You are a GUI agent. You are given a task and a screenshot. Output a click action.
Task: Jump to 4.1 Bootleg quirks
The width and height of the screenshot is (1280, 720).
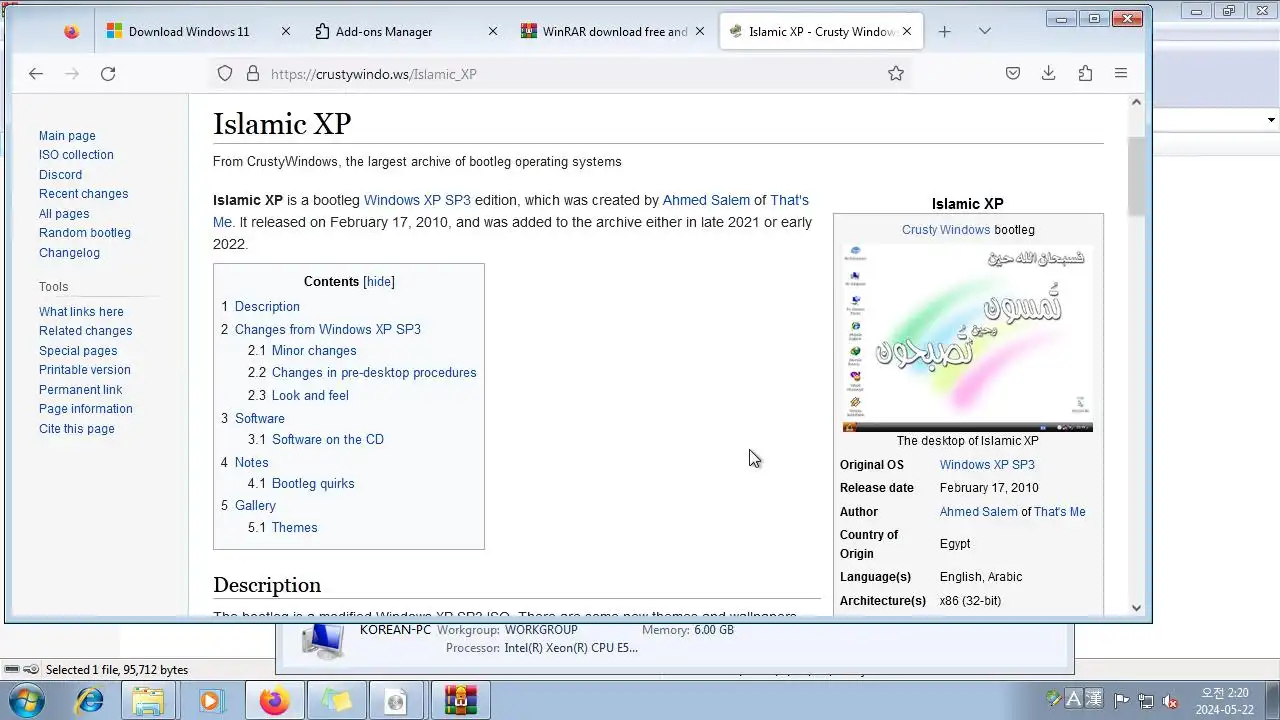[x=301, y=484]
